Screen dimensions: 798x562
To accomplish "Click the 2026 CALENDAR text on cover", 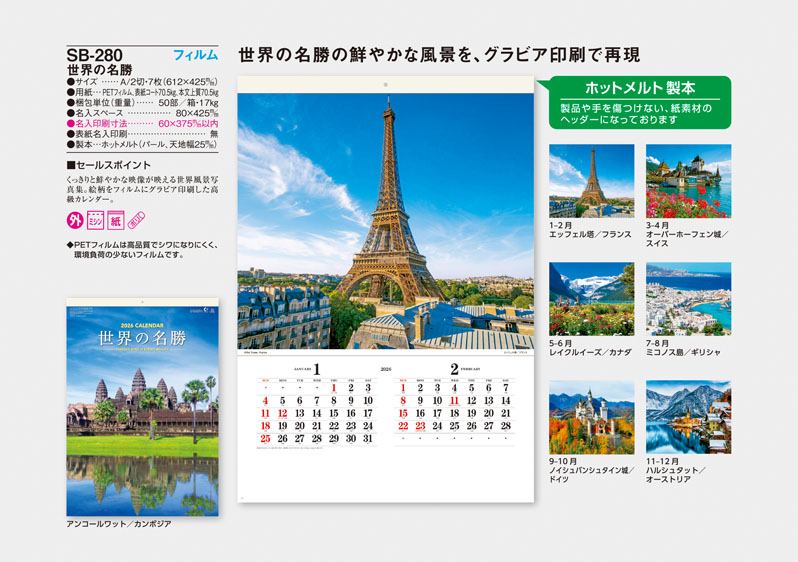I will pyautogui.click(x=142, y=325).
